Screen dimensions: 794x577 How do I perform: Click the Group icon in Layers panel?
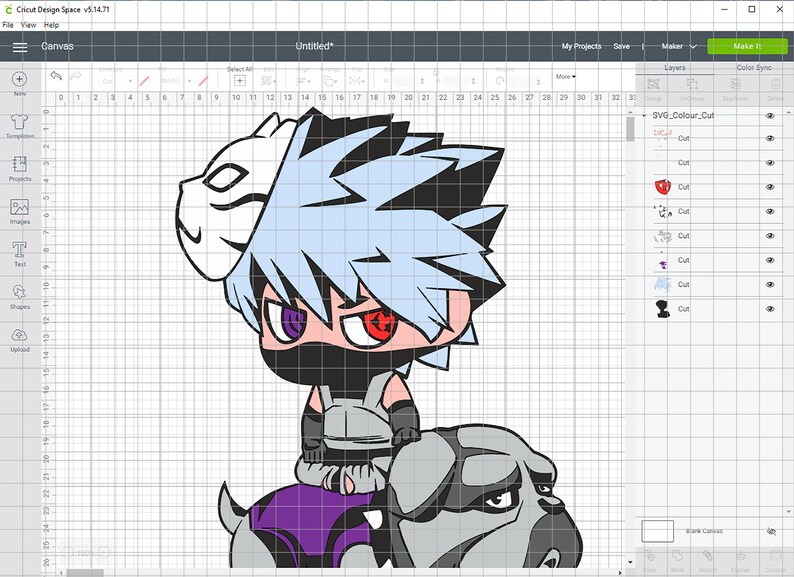tap(653, 84)
